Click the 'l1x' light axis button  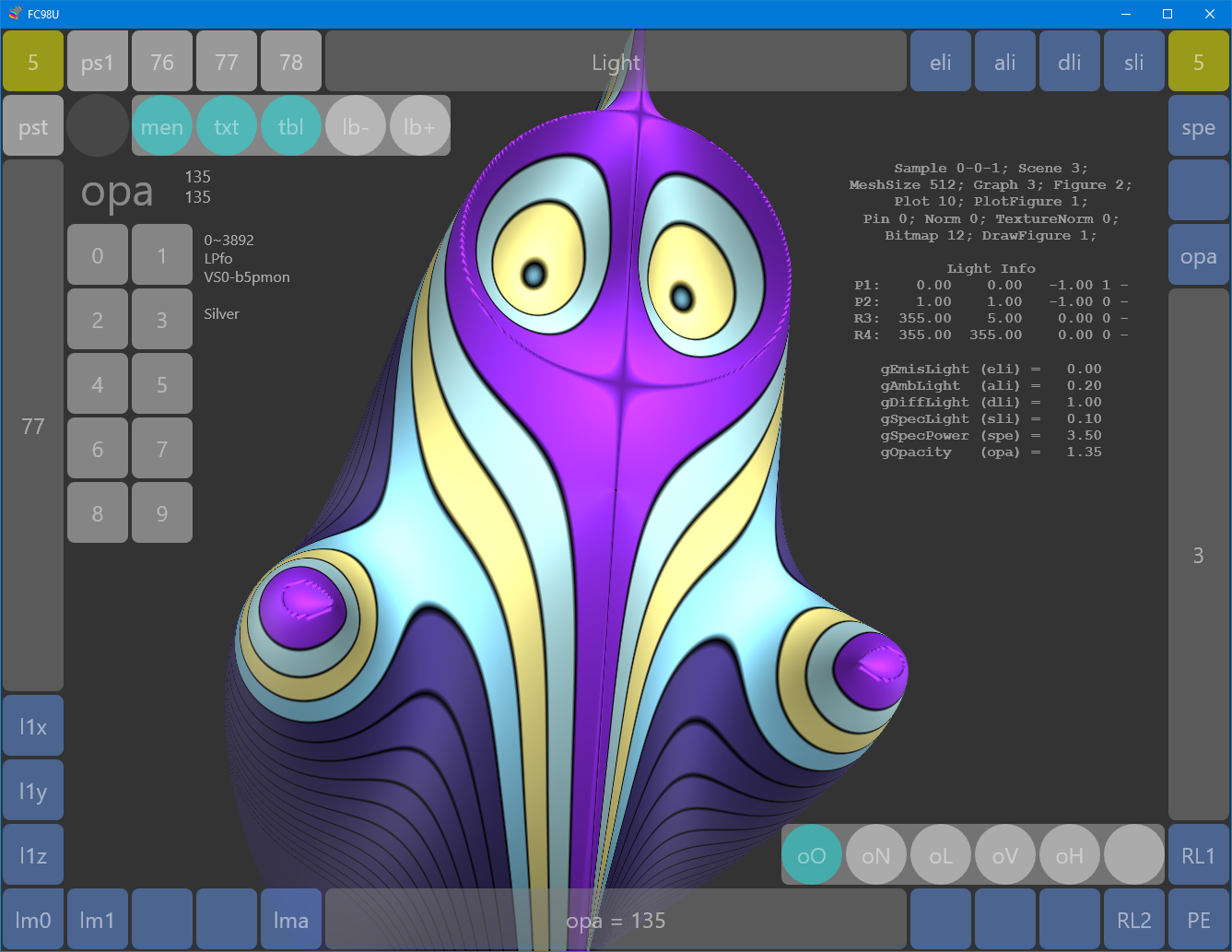point(33,726)
